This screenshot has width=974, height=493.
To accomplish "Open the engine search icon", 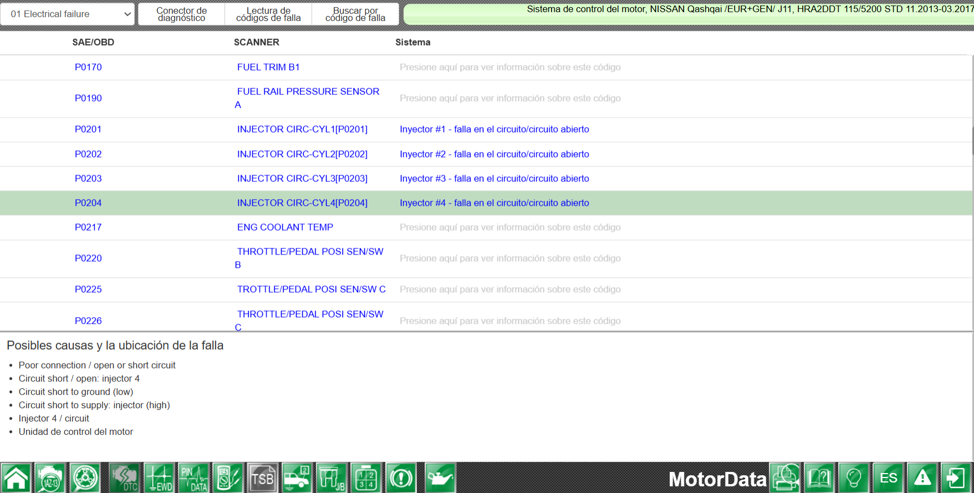I will coord(50,478).
